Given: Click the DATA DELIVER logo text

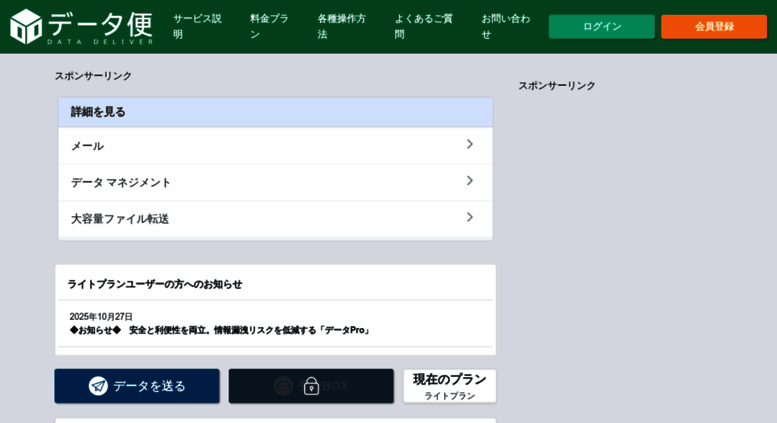Looking at the screenshot, I should click(x=101, y=42).
